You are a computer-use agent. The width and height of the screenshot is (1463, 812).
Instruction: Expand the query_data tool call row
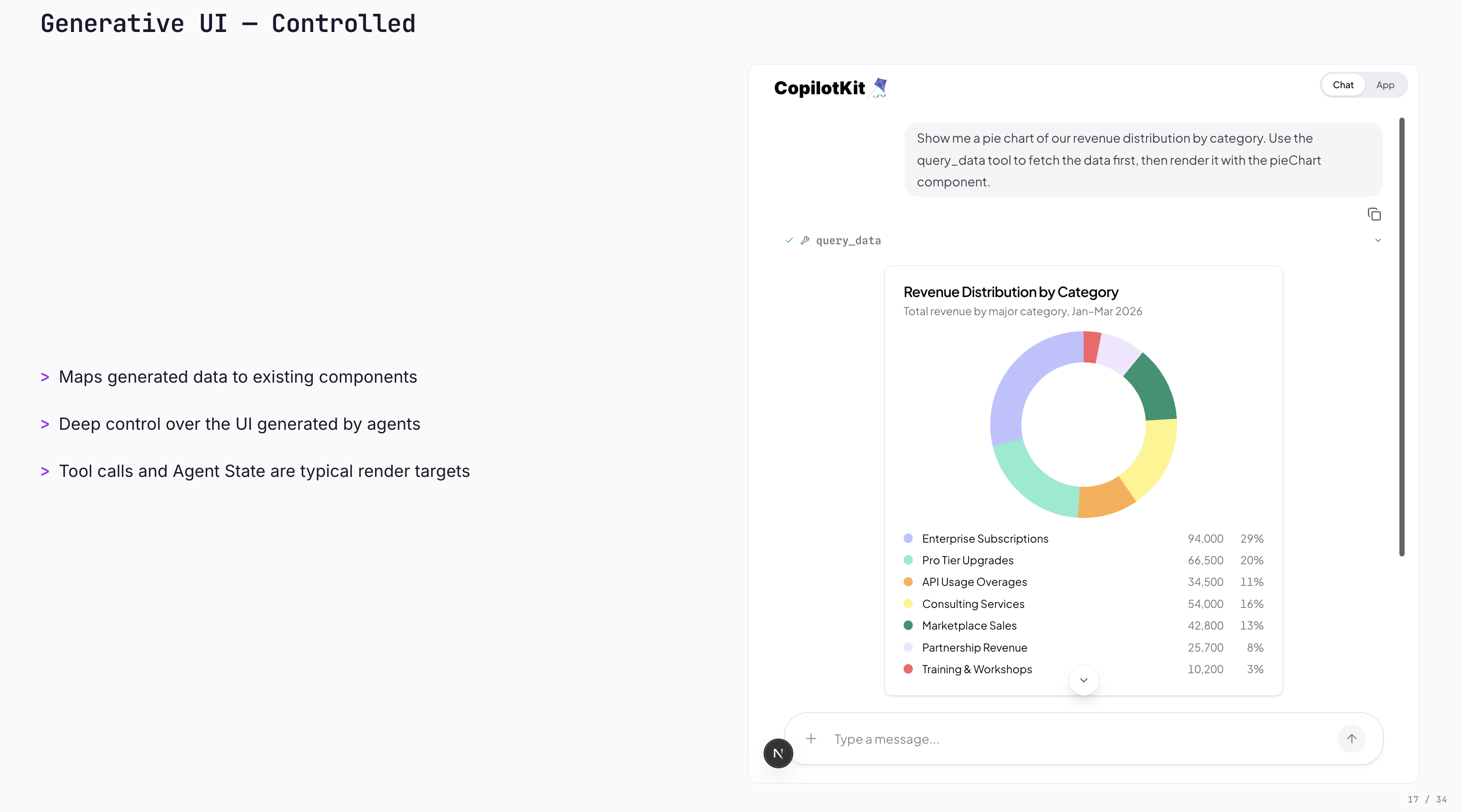(848, 241)
